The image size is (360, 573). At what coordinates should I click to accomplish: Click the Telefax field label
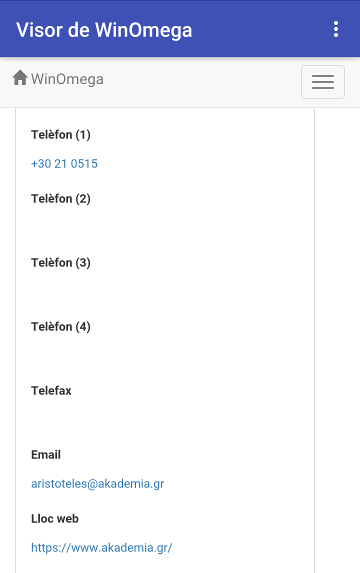(51, 391)
